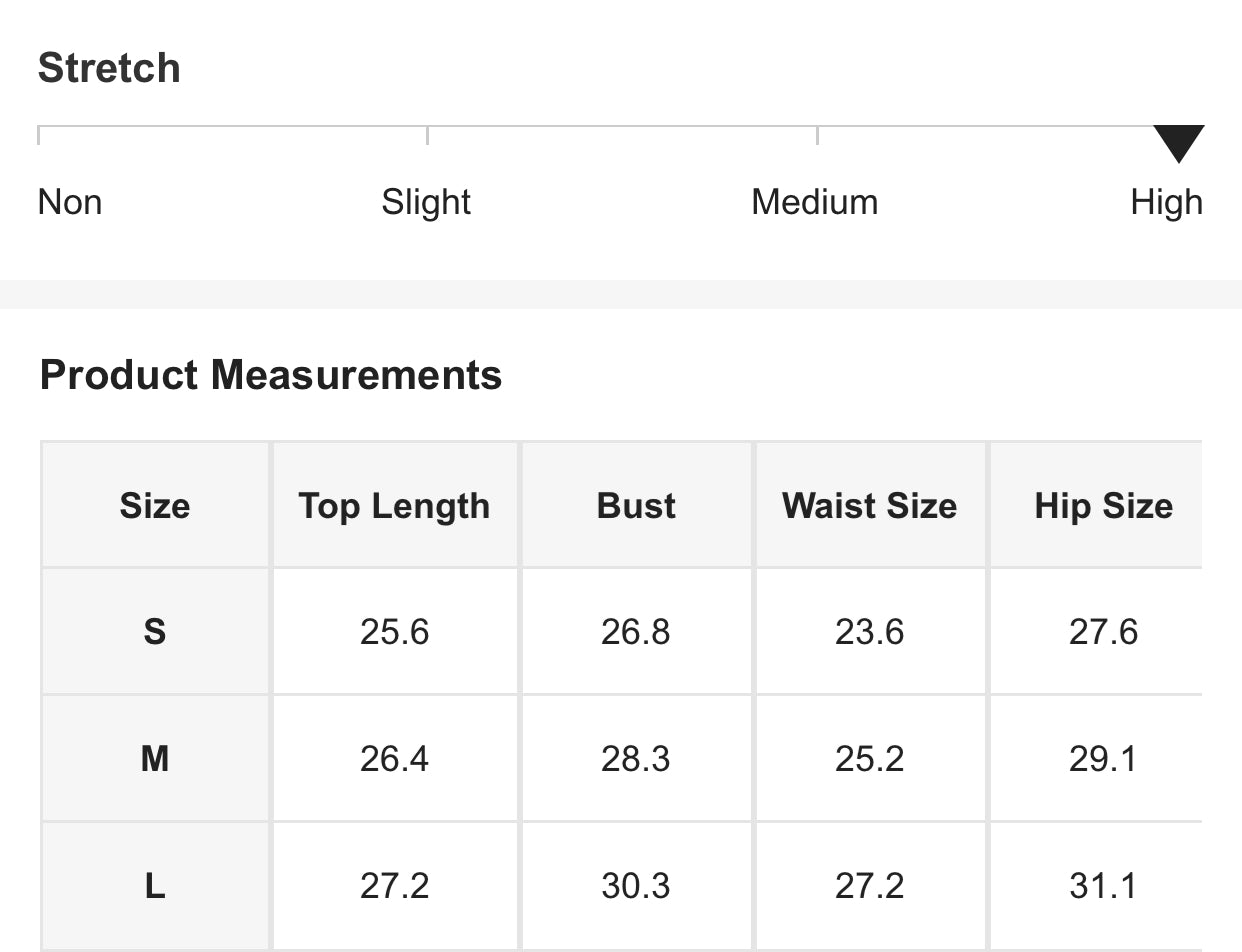
Task: Select the S size row label
Action: click(155, 632)
